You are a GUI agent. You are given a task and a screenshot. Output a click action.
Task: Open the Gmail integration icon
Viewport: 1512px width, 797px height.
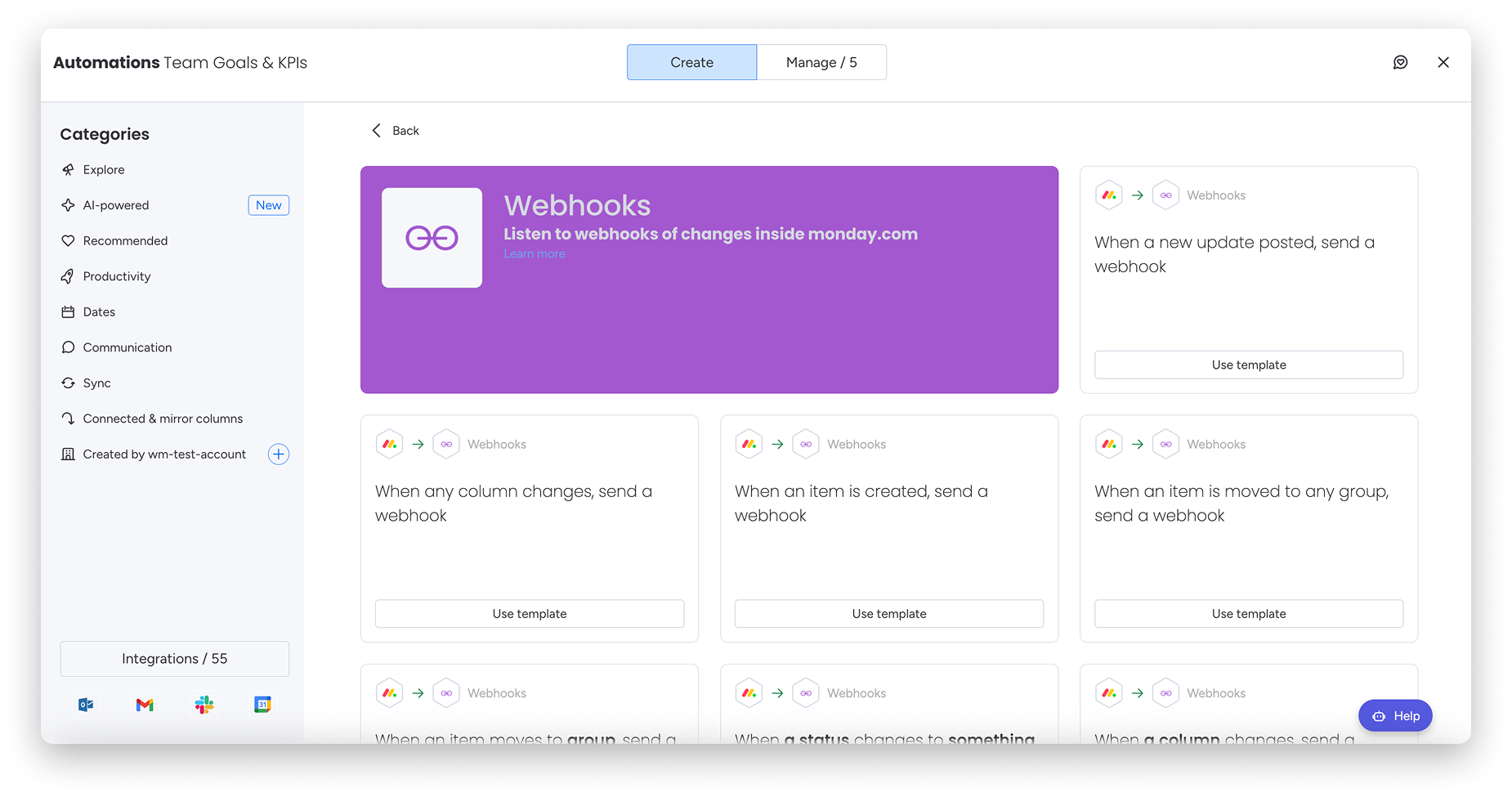pos(145,704)
